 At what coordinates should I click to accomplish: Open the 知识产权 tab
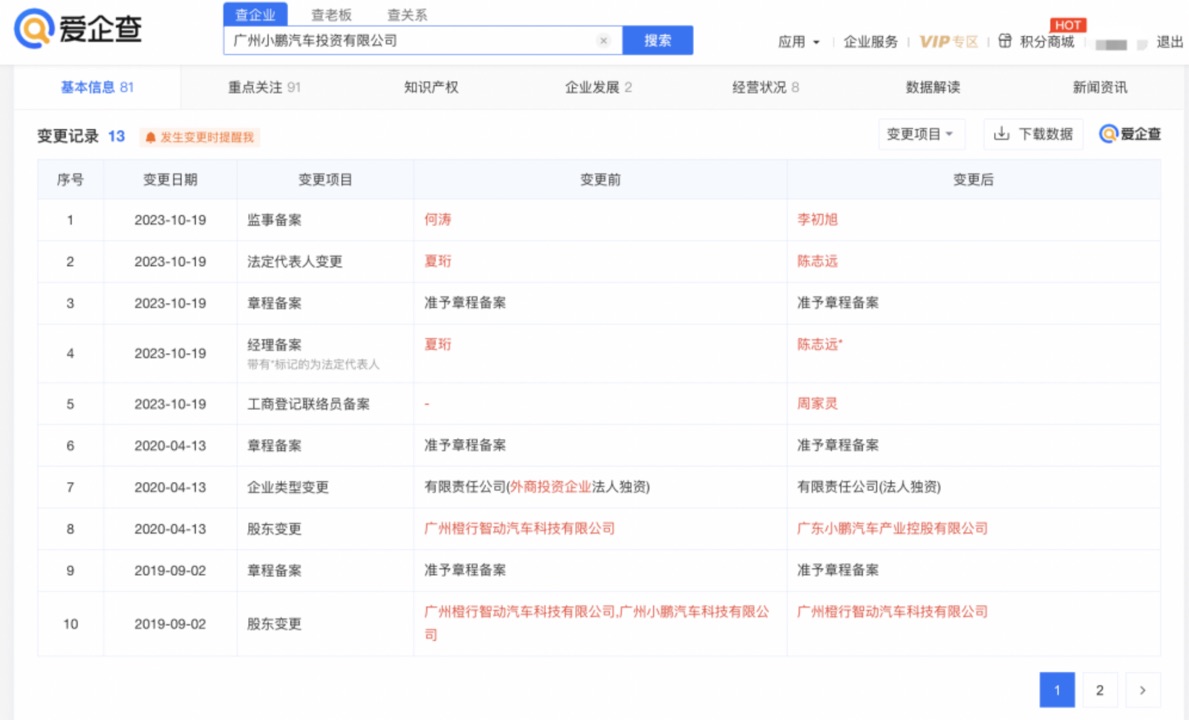click(x=431, y=87)
